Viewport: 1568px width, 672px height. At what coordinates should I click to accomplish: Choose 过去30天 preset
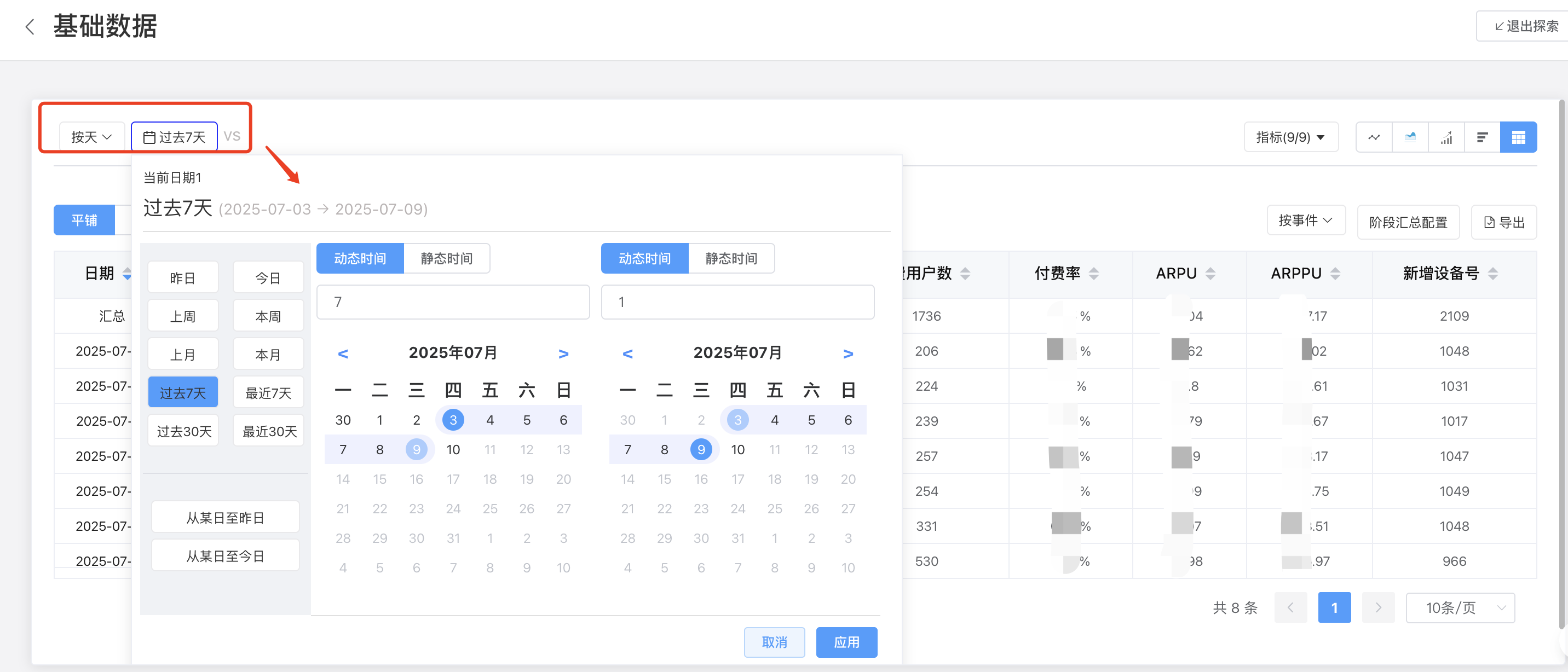183,431
